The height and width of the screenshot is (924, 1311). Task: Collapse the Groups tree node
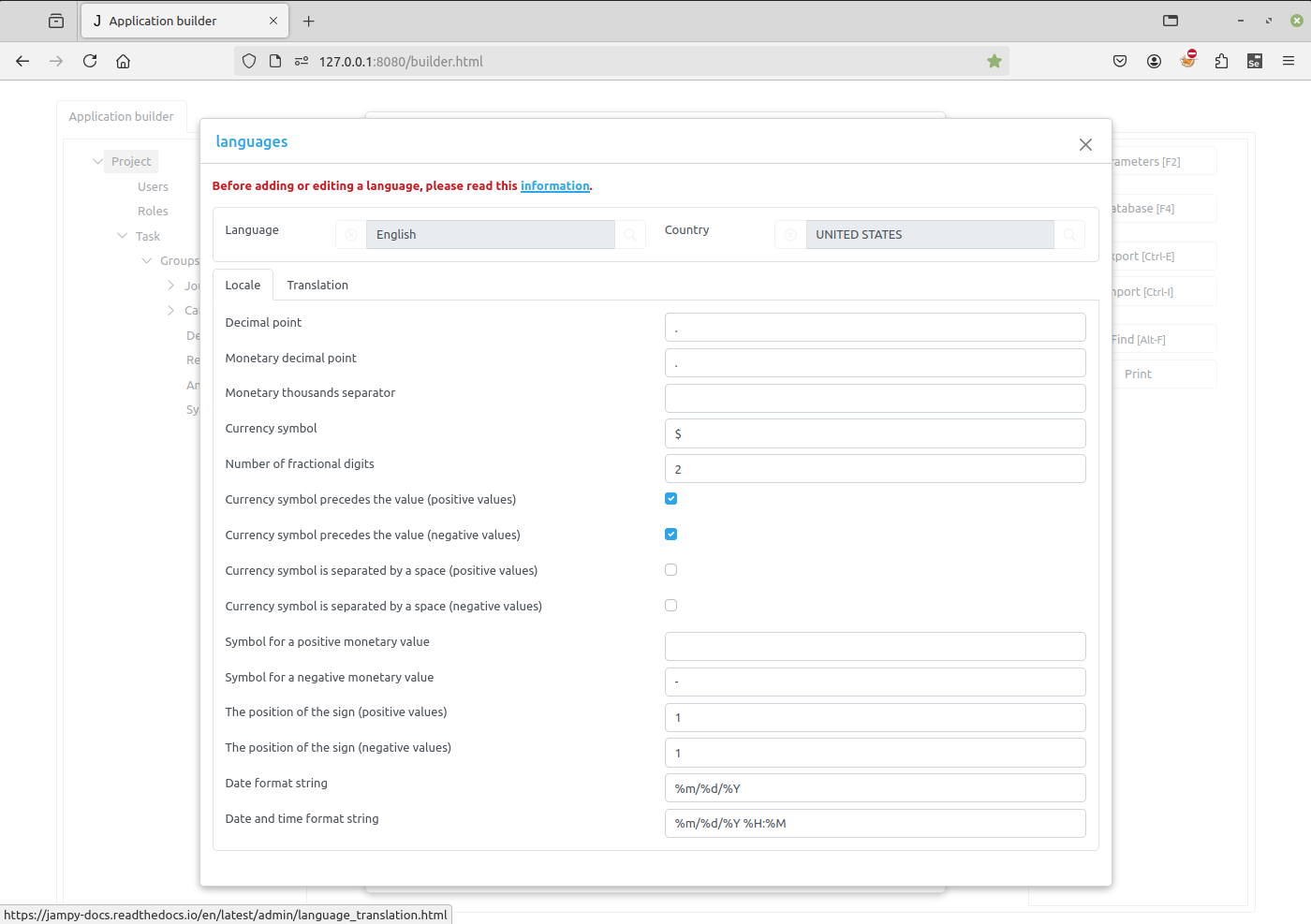pos(146,260)
